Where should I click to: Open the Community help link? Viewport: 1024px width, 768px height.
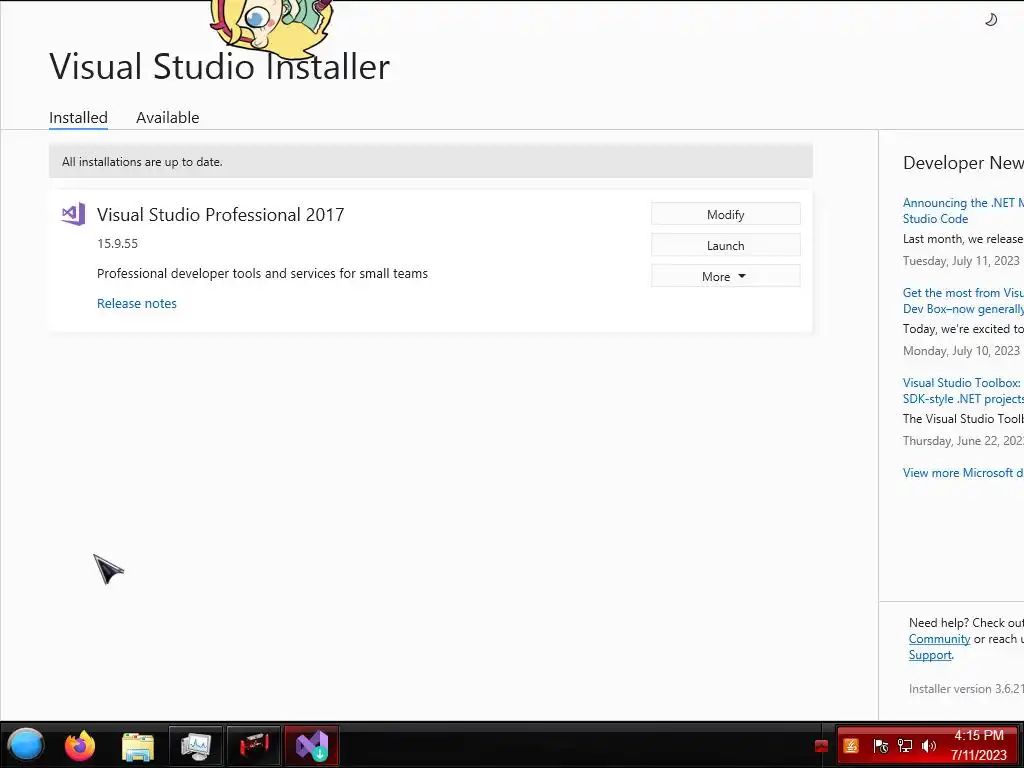click(x=939, y=639)
